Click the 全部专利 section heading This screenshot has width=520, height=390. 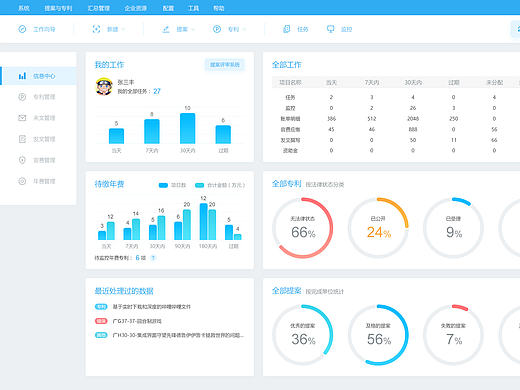click(x=287, y=184)
